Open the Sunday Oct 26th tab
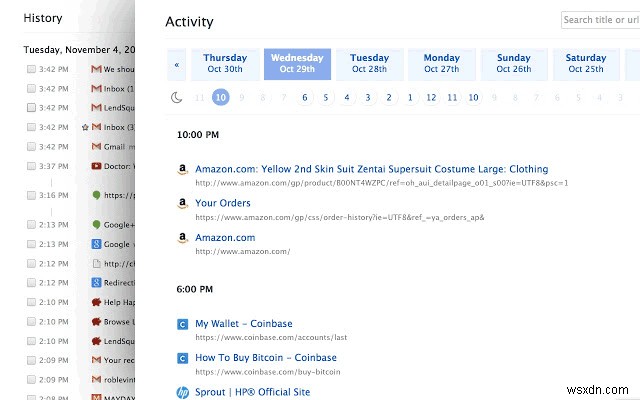 point(514,64)
